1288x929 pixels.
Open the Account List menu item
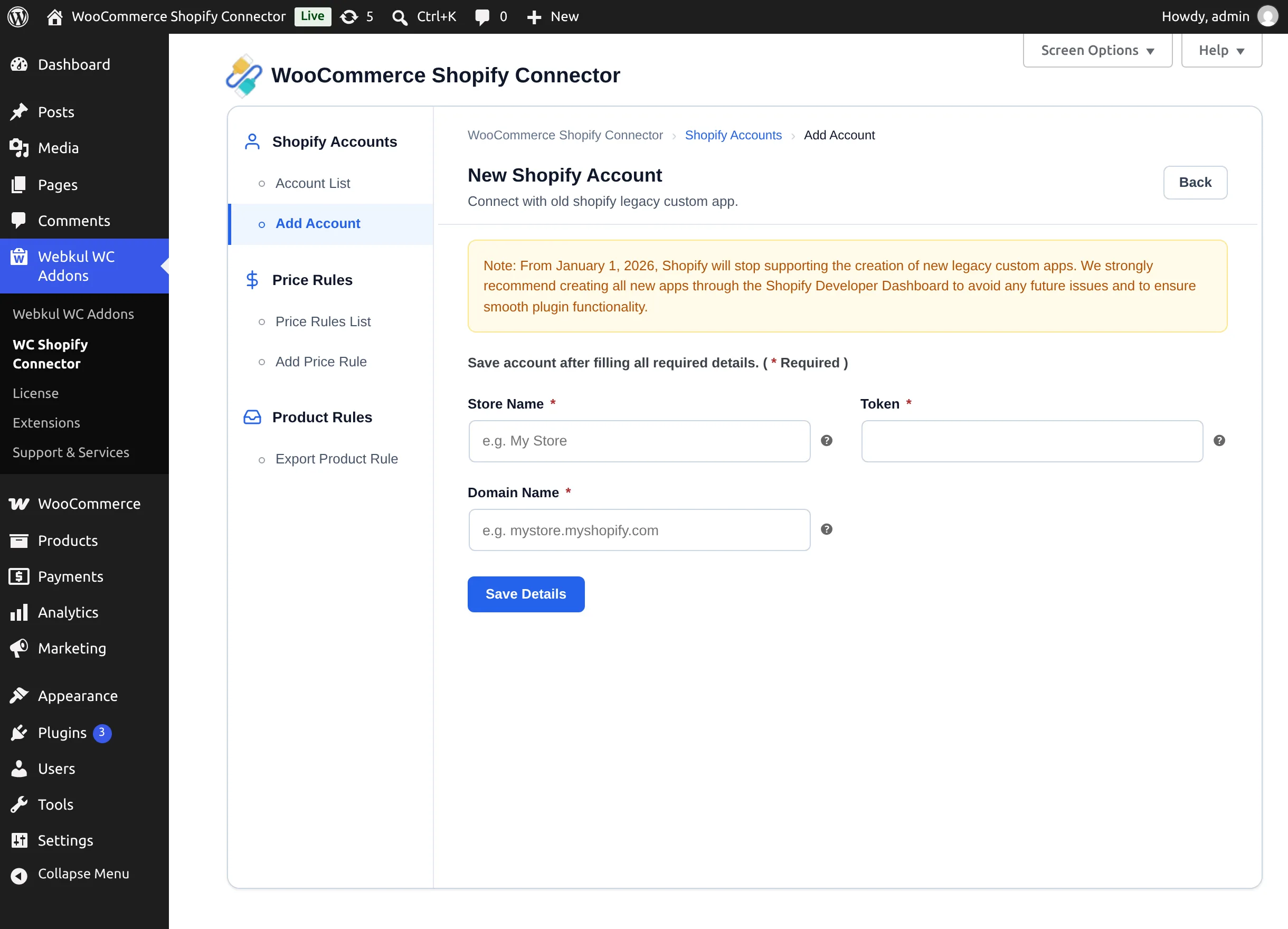(313, 183)
